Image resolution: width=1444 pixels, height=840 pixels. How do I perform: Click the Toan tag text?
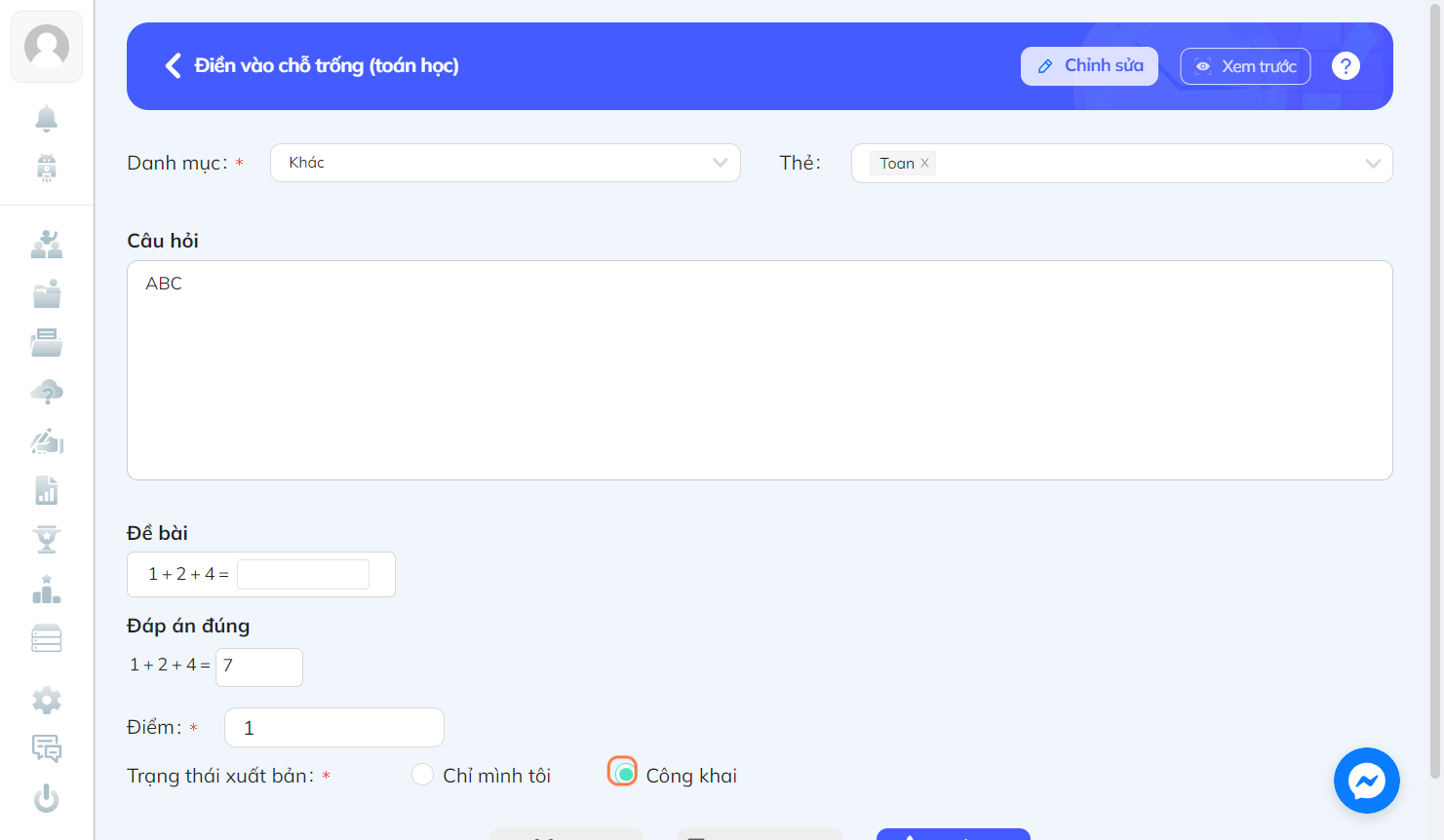pyautogui.click(x=897, y=164)
